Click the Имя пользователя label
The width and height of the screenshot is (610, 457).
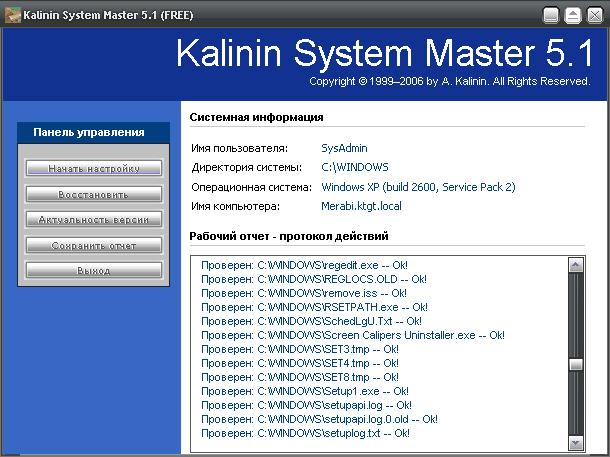(x=239, y=148)
